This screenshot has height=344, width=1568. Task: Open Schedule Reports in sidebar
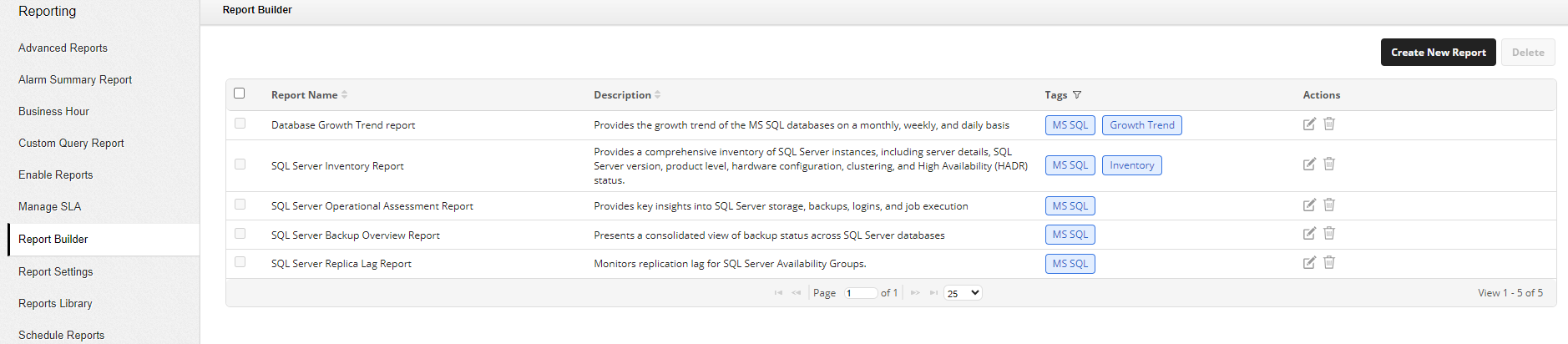[x=61, y=336]
